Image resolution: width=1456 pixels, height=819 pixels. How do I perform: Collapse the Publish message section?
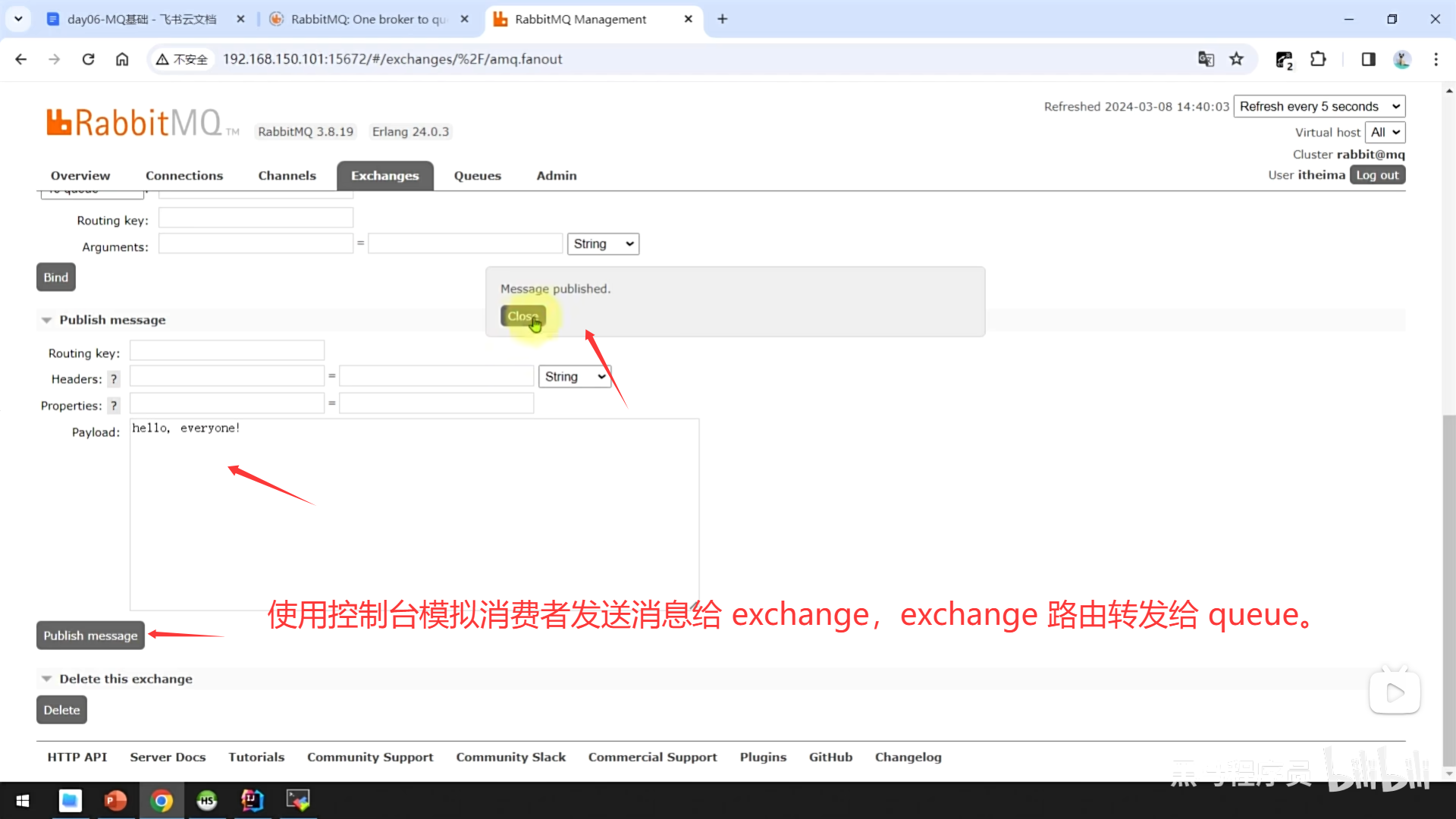pos(112,320)
